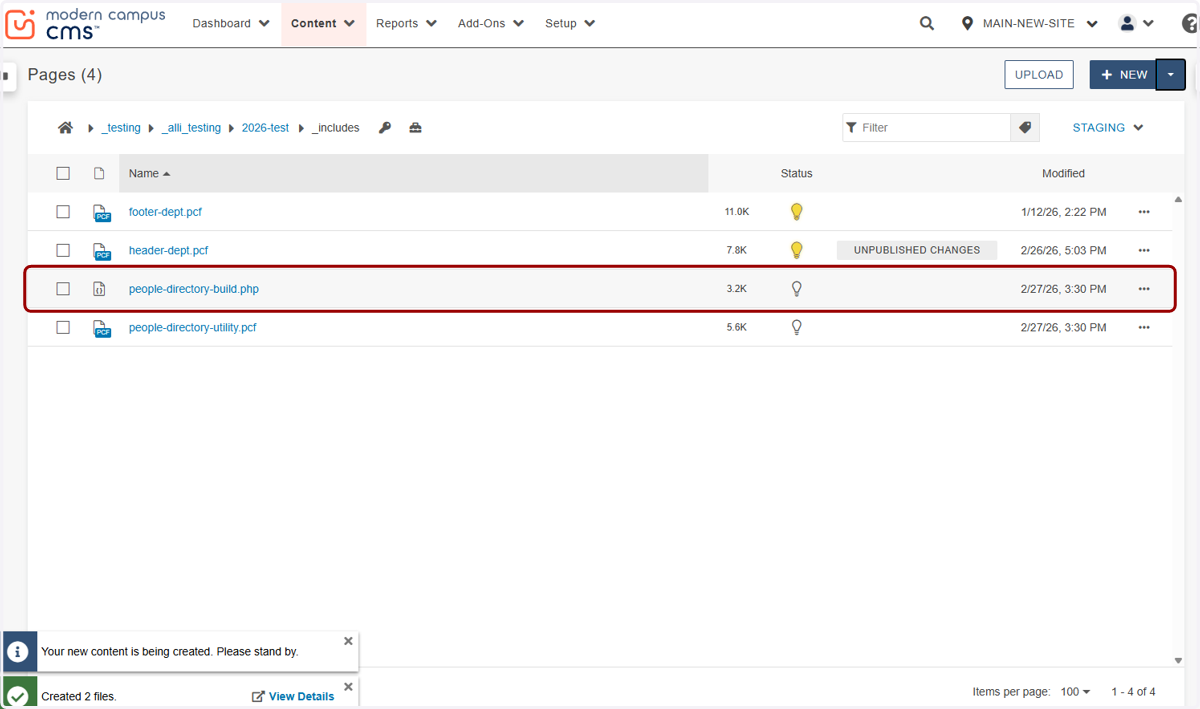Click the UPLOAD button
Image resolution: width=1200 pixels, height=709 pixels.
pyautogui.click(x=1039, y=75)
